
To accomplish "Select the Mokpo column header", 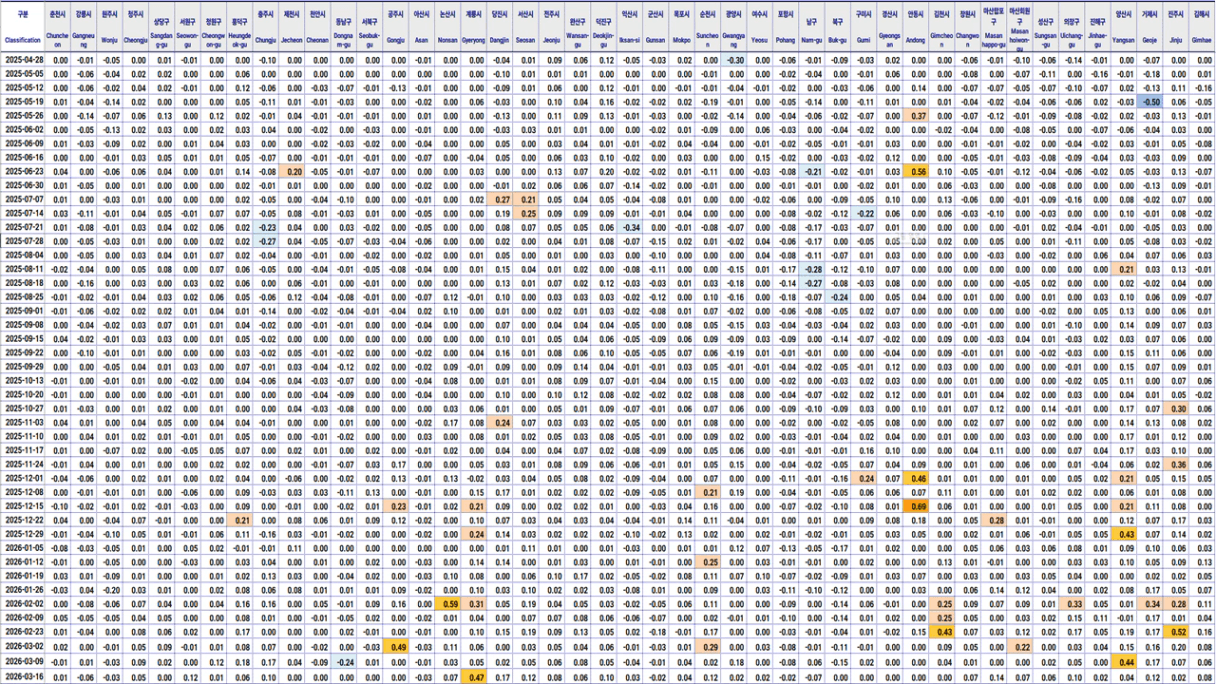I will point(681,28).
